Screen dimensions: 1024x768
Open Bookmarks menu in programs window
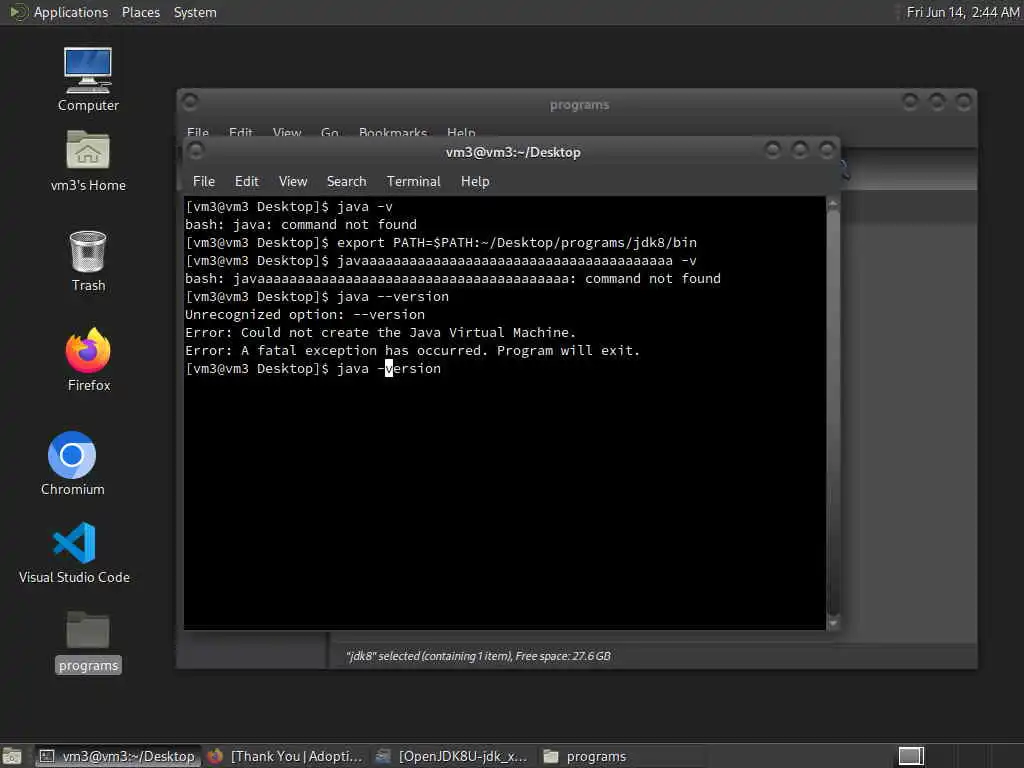[392, 133]
